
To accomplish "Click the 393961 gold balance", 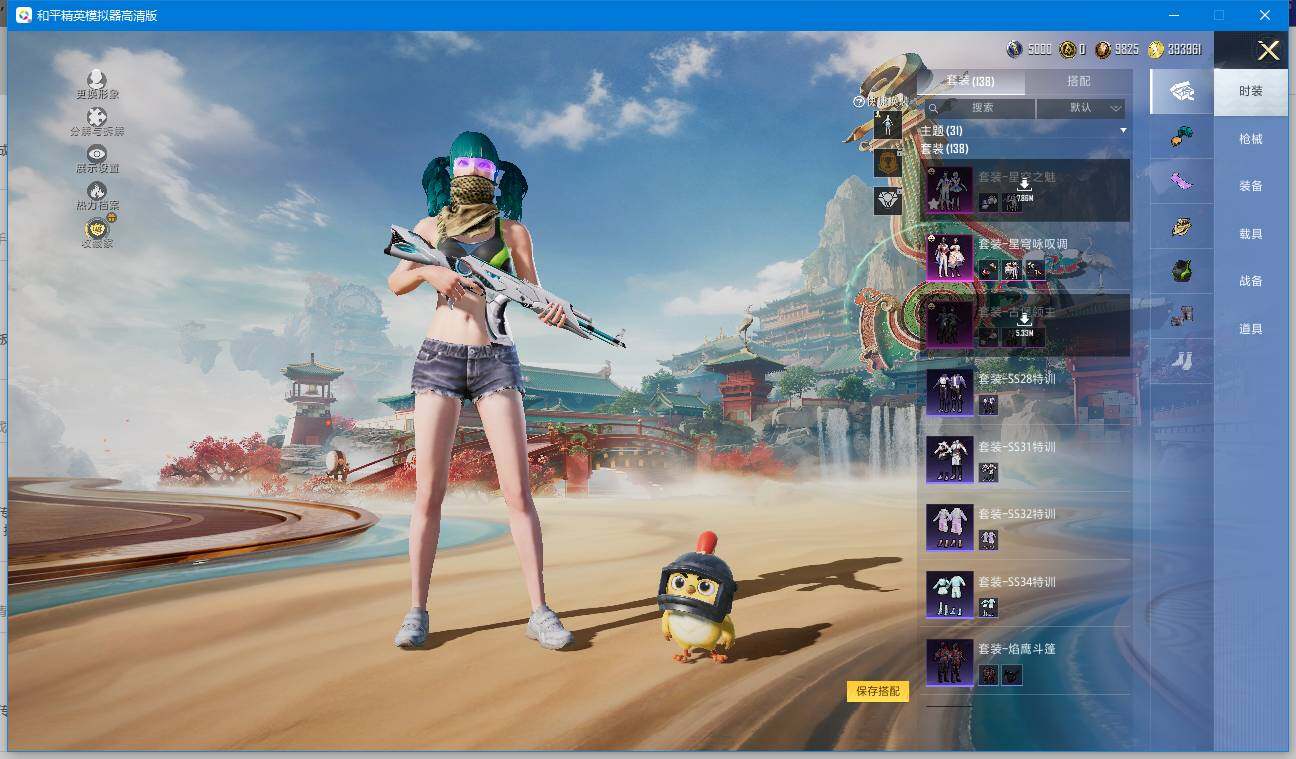I will 1184,49.
